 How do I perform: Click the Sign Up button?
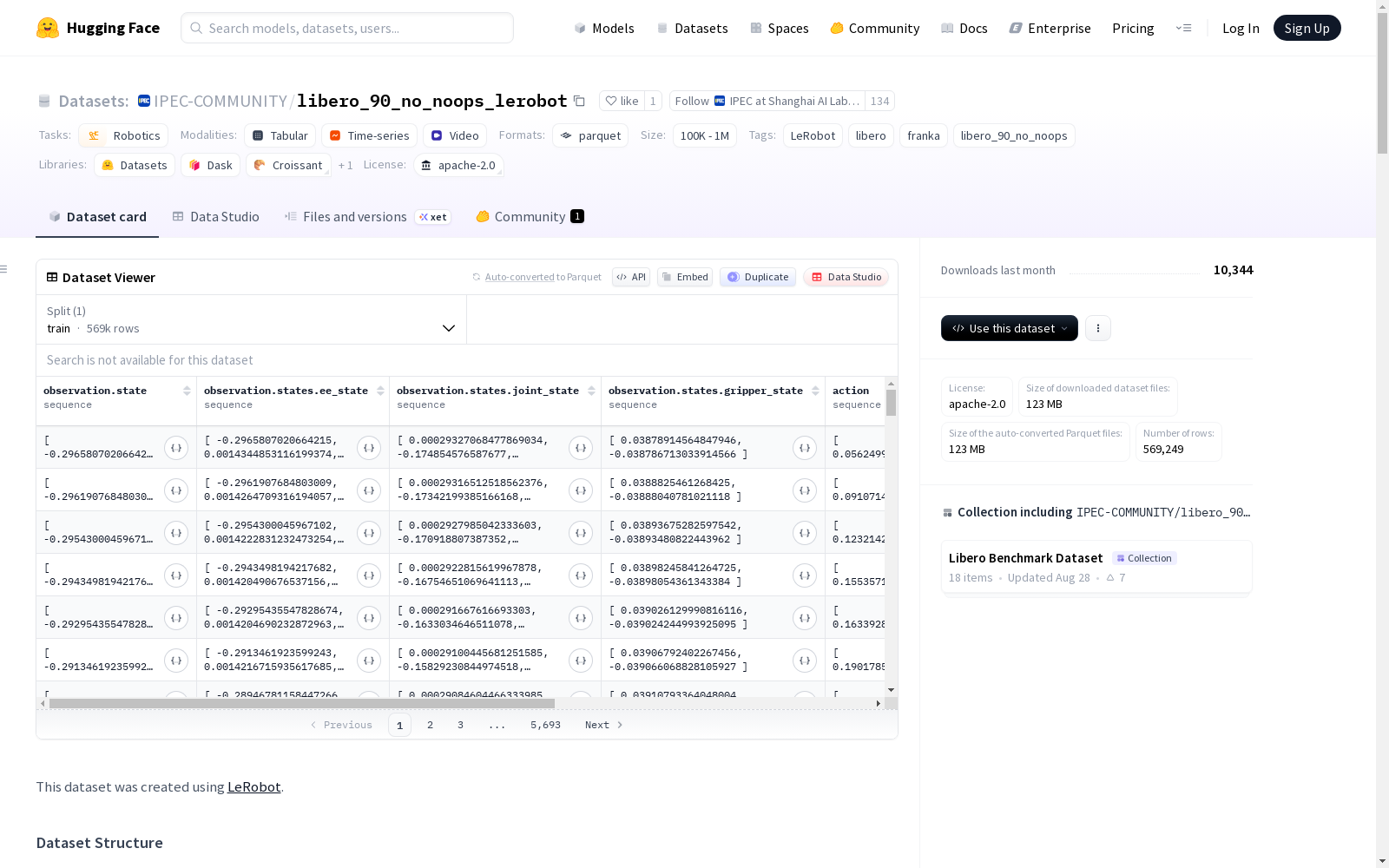(1307, 28)
